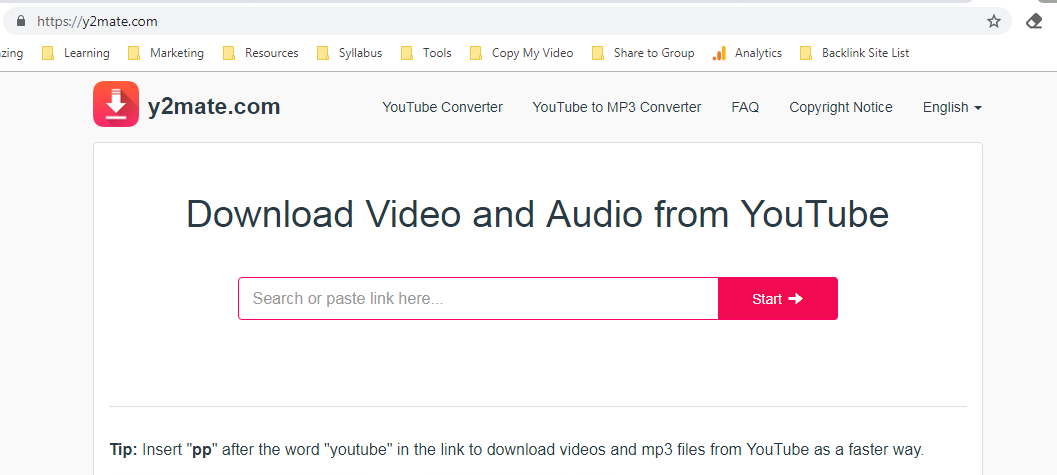Click the y2mate red download logo icon

(x=116, y=104)
